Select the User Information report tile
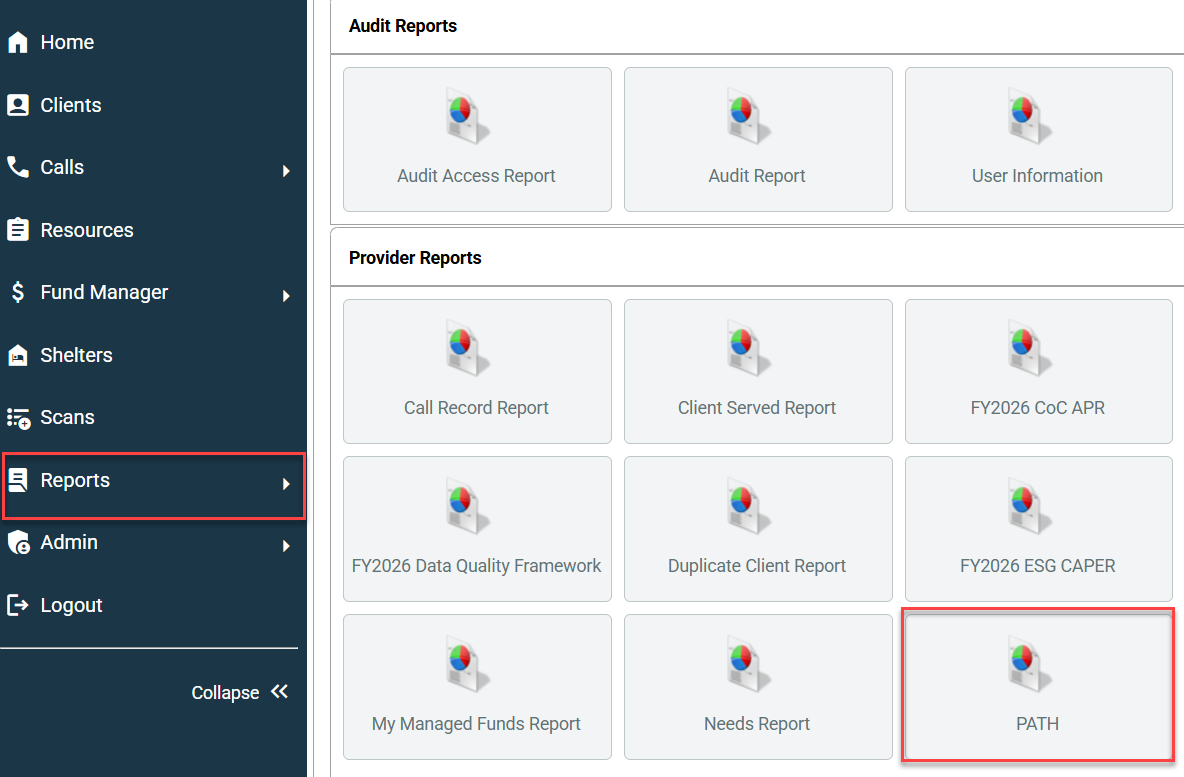This screenshot has height=777, width=1184. tap(1037, 140)
